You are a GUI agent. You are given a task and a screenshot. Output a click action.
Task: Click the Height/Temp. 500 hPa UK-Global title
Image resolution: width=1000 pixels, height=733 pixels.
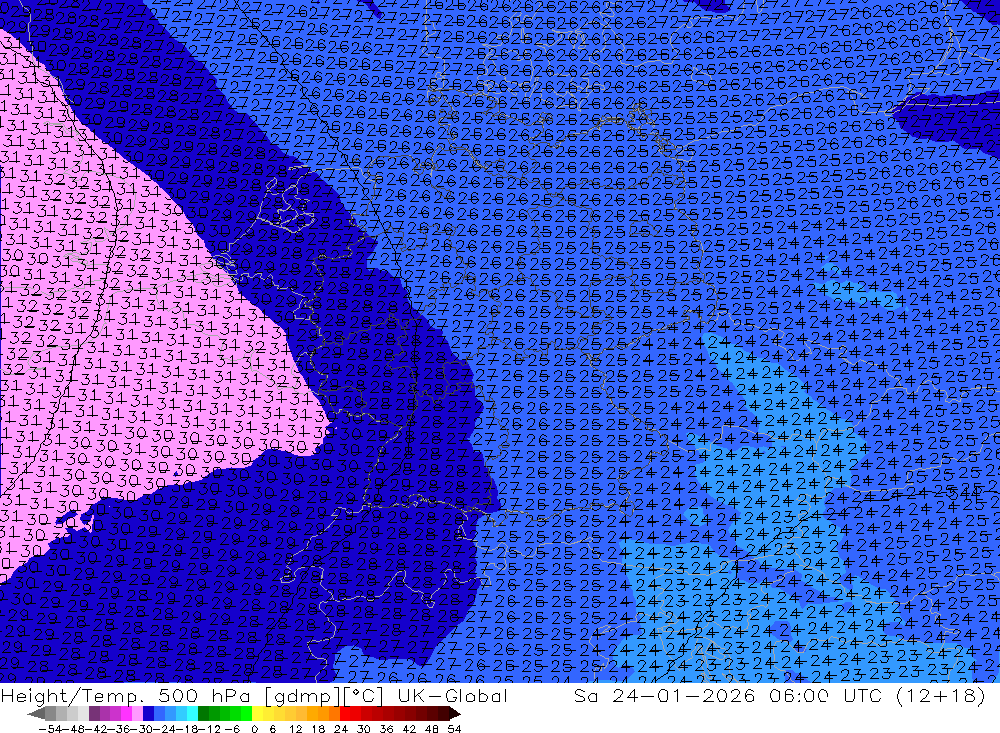(254, 695)
